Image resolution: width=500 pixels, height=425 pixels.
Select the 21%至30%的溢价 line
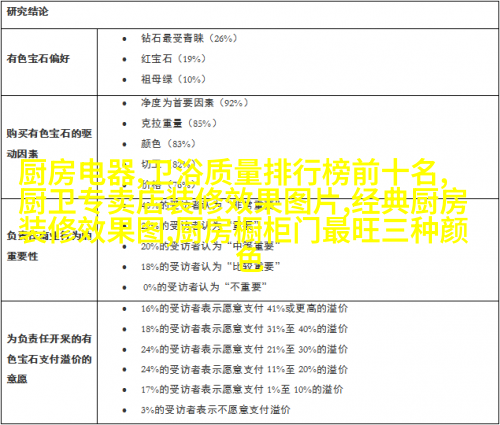pyautogui.click(x=244, y=350)
